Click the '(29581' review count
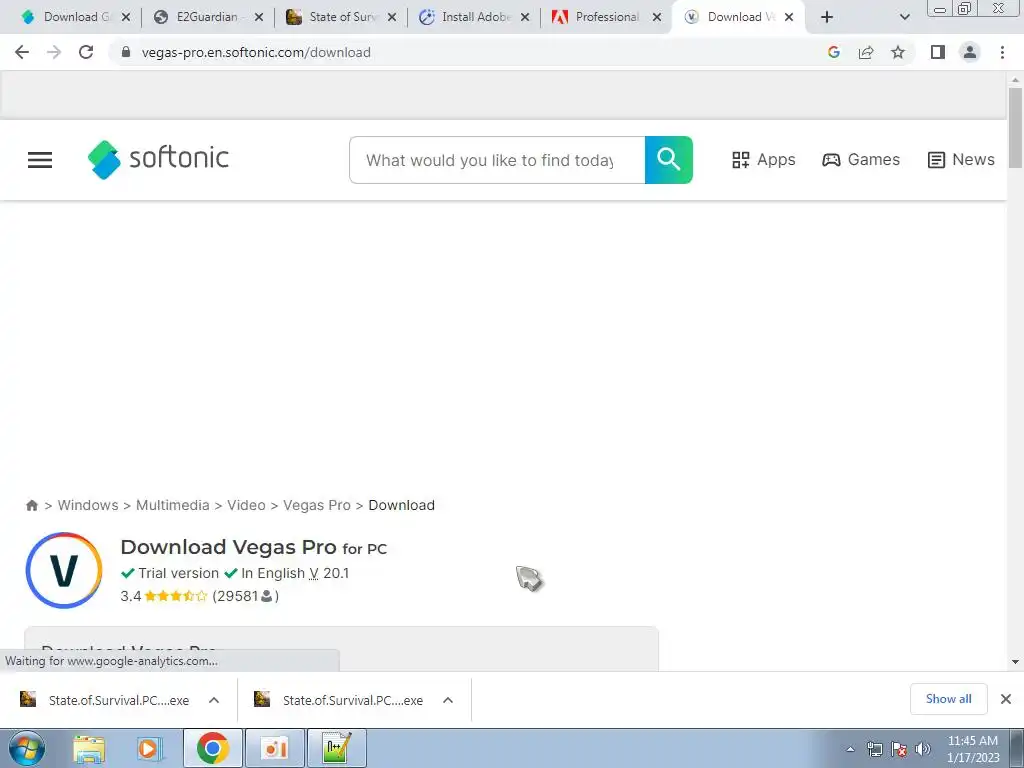Screen dimensions: 1024x768 pyautogui.click(x=235, y=596)
